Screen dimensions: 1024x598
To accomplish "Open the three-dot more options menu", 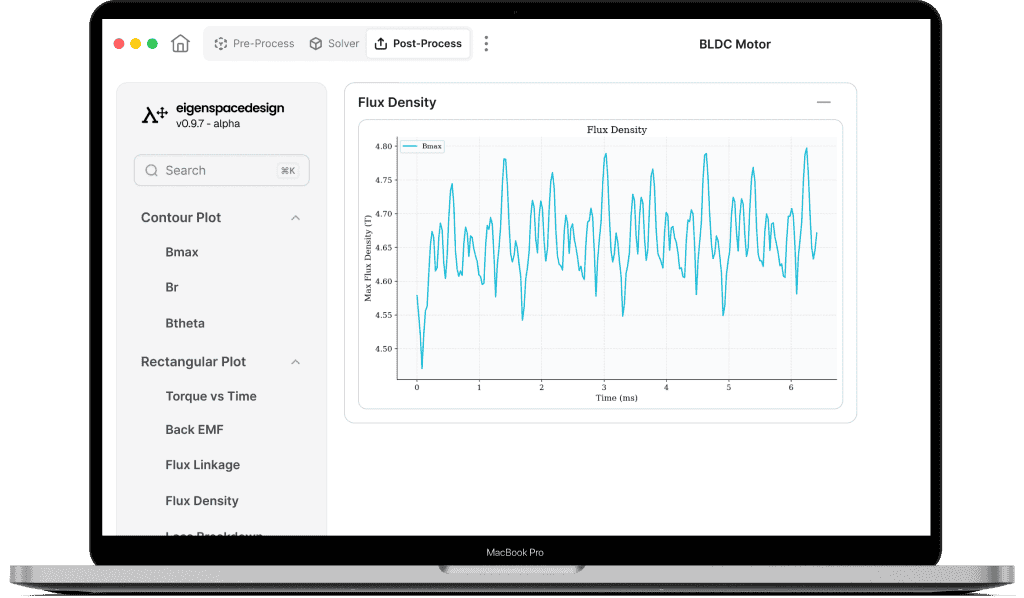I will tap(486, 44).
